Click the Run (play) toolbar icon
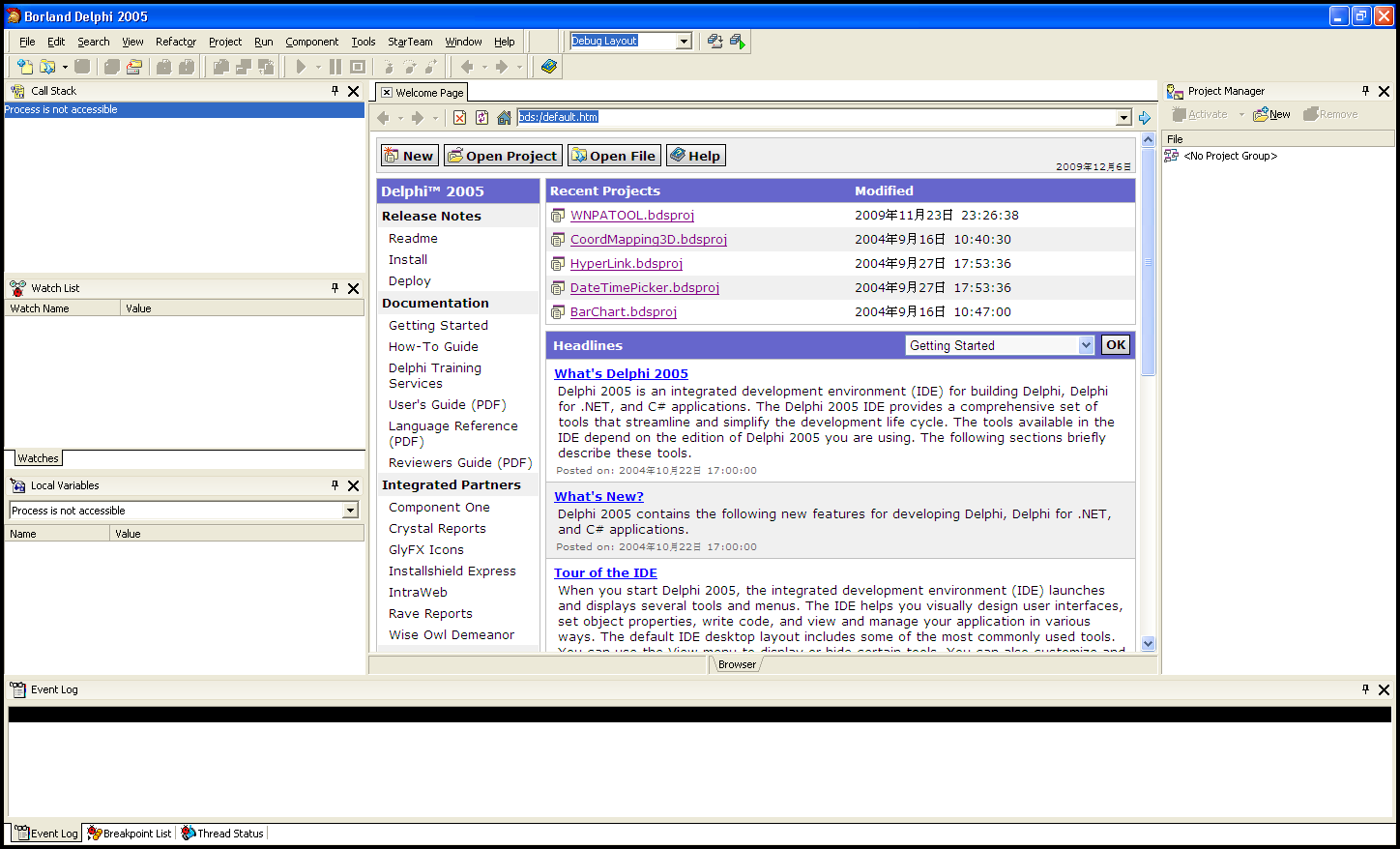The image size is (1400, 849). (301, 67)
